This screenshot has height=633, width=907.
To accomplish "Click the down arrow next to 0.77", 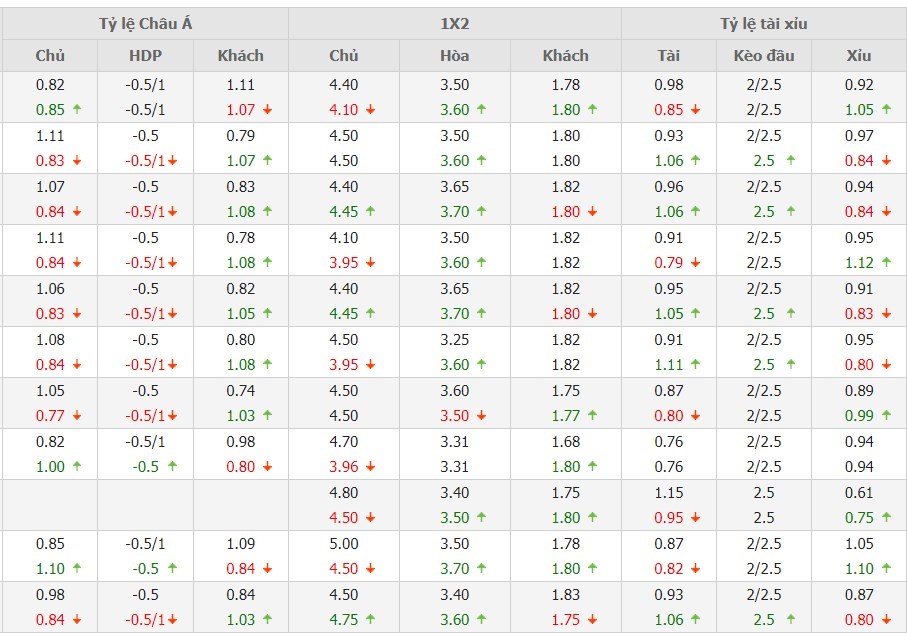I will pyautogui.click(x=77, y=416).
